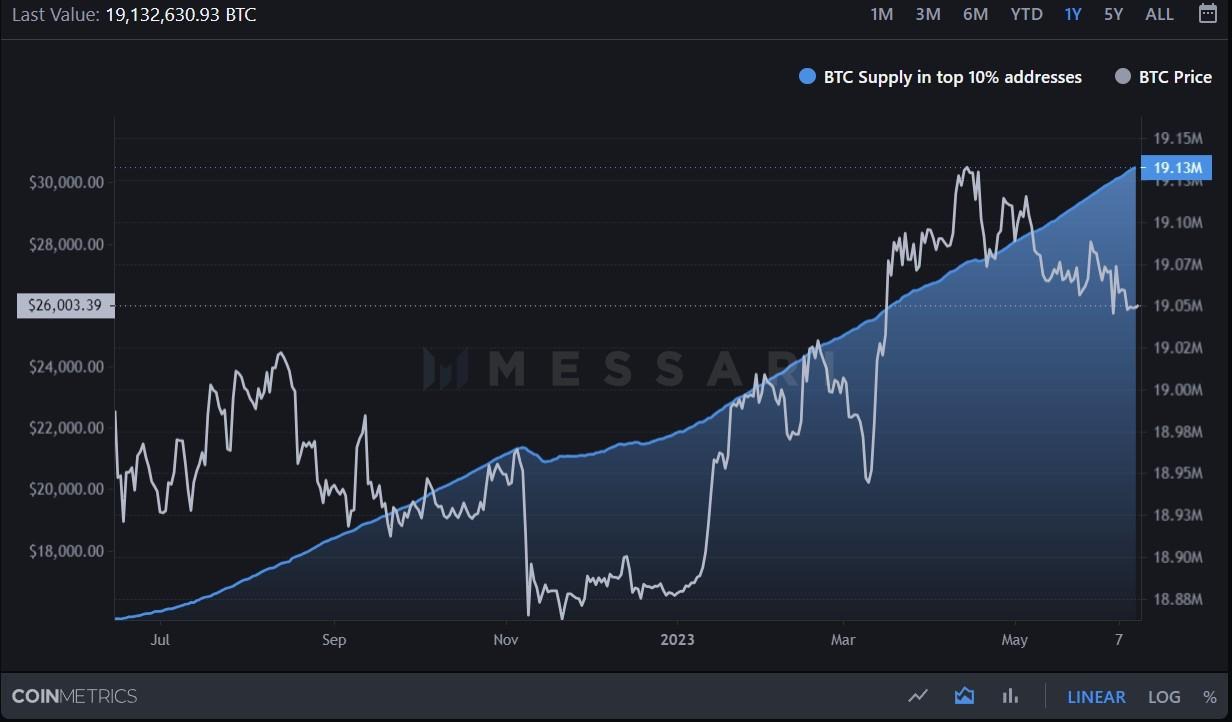The image size is (1232, 722).
Task: Click the $26,003.39 price axis label
Action: [65, 306]
